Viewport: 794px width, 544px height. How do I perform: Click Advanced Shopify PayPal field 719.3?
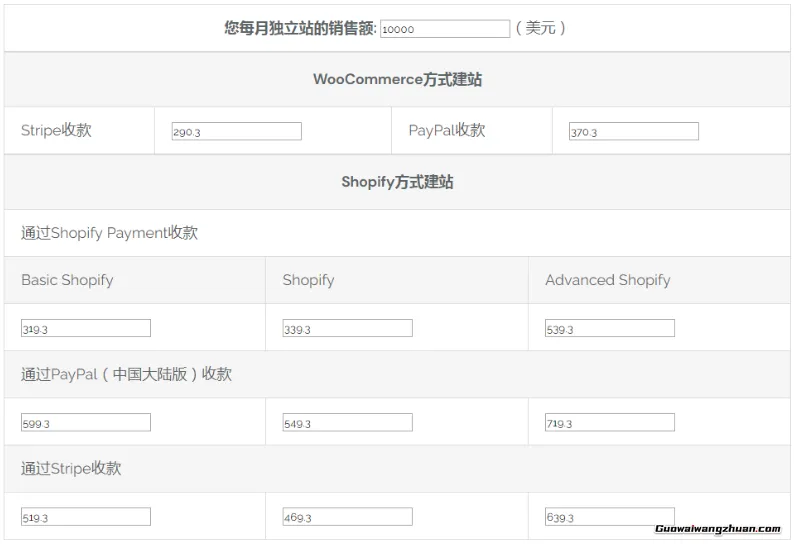[610, 422]
